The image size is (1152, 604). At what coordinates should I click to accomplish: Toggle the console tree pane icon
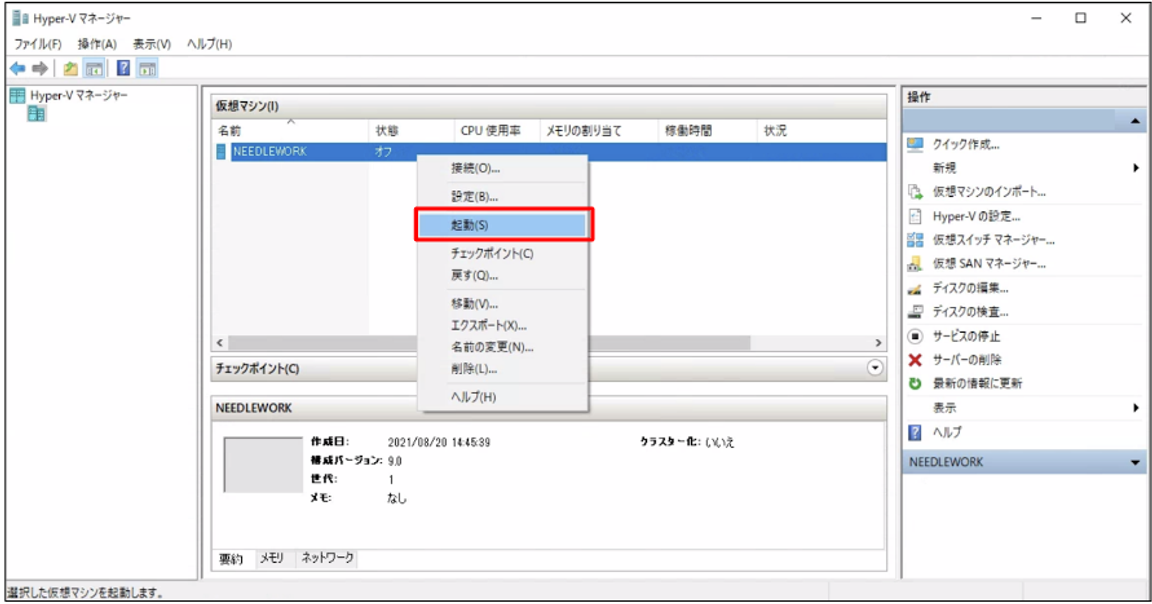94,69
